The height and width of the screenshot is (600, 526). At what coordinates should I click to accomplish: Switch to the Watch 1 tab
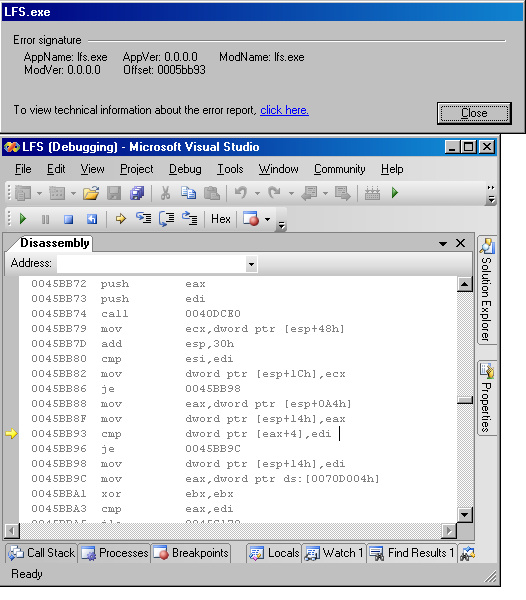(334, 553)
